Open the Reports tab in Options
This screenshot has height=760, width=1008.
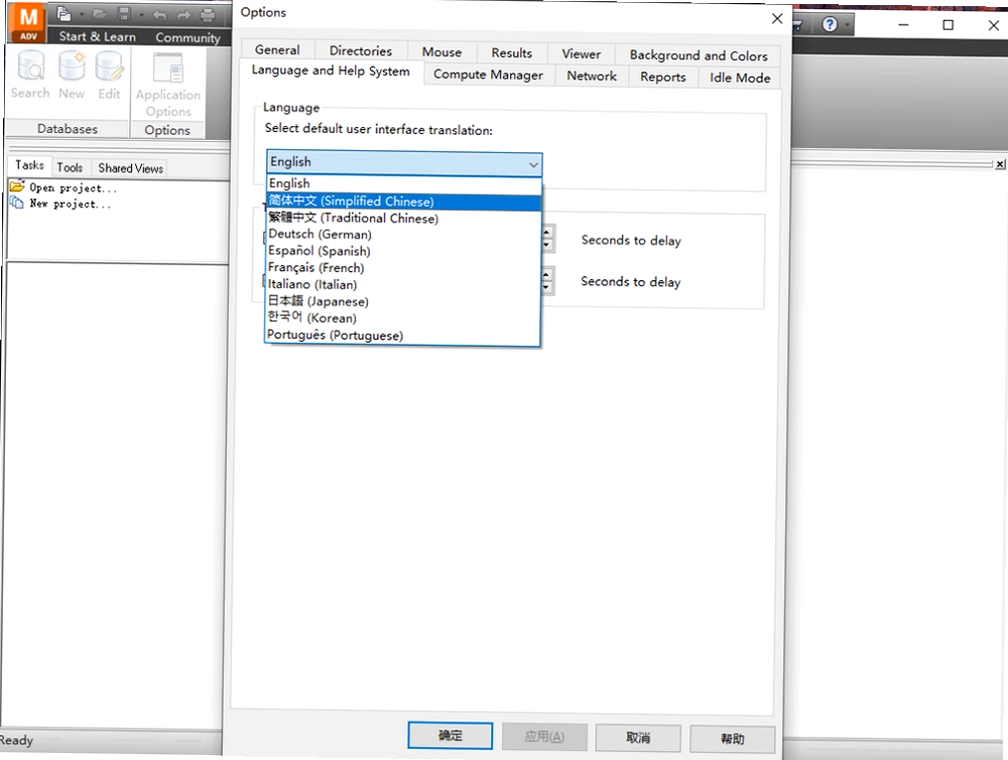(663, 77)
